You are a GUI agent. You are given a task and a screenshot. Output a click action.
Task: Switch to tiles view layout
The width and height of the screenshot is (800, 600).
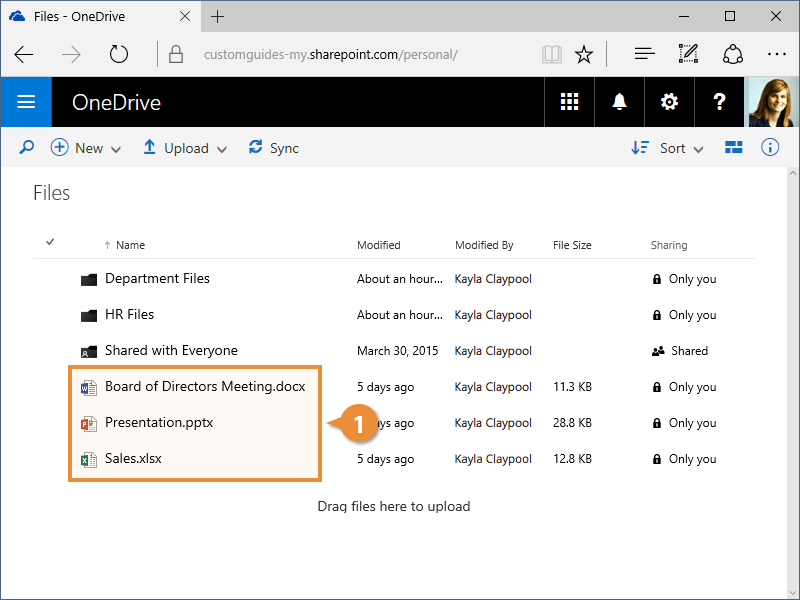pos(734,148)
